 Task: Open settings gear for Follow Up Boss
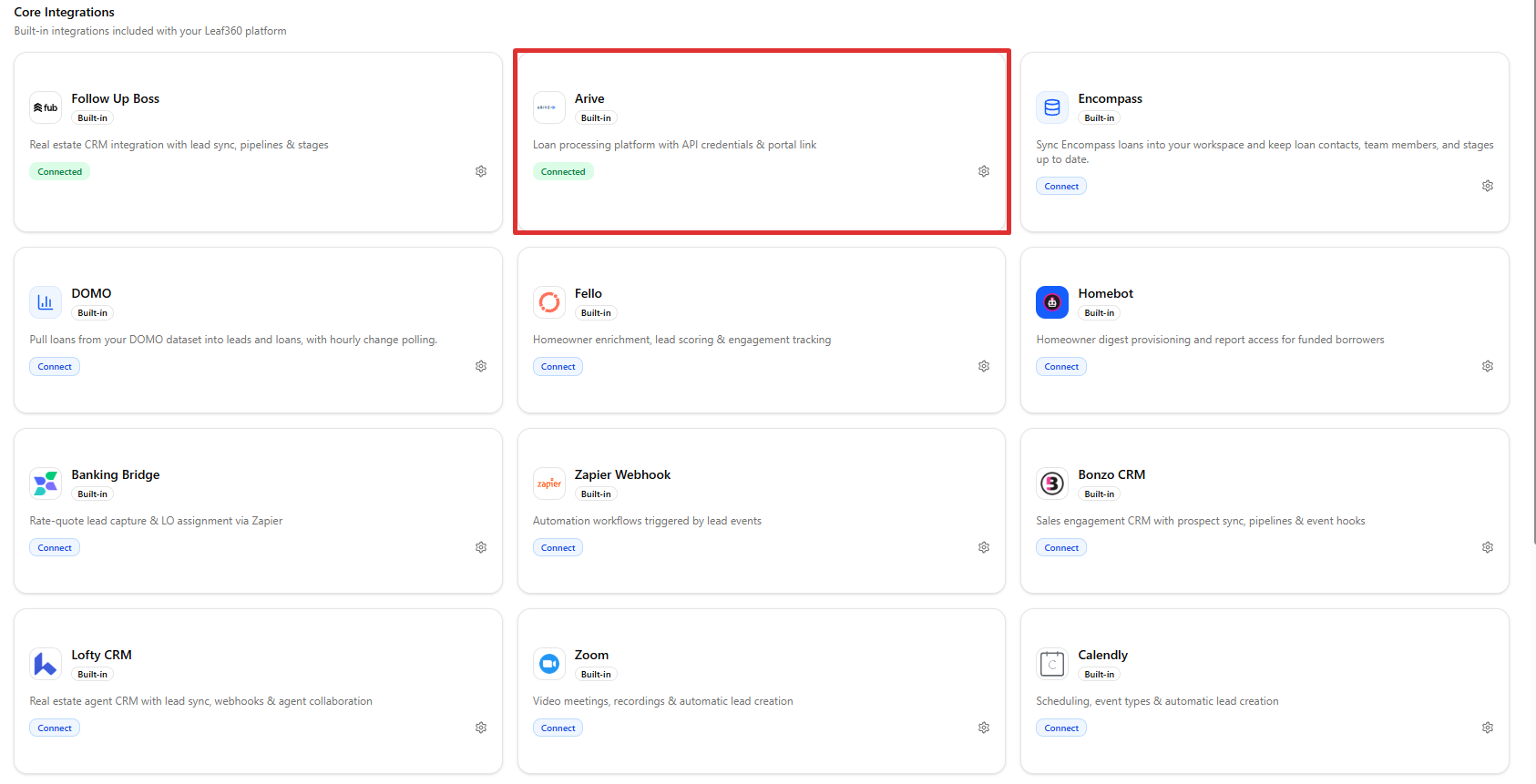point(481,171)
